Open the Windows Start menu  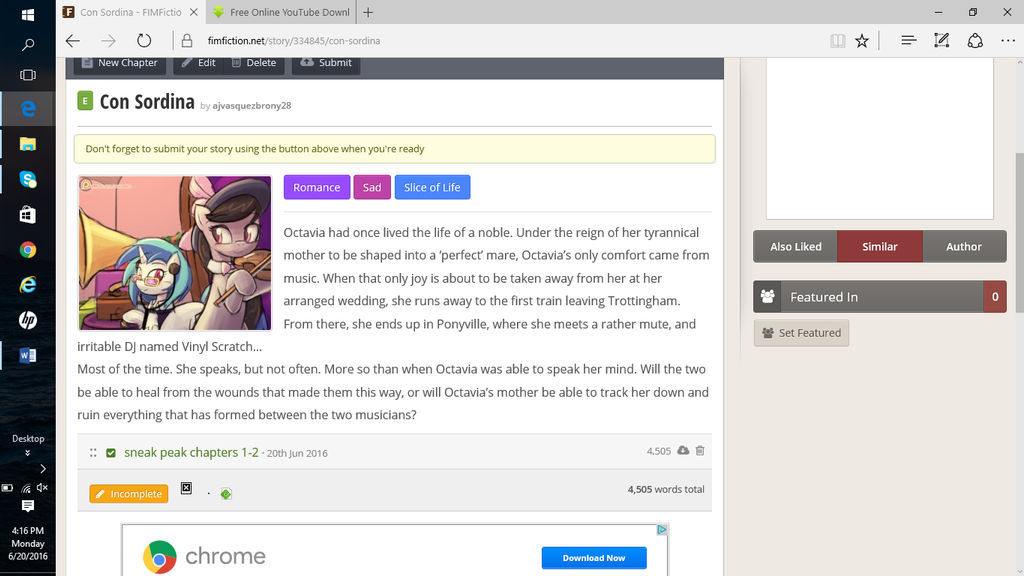click(27, 14)
